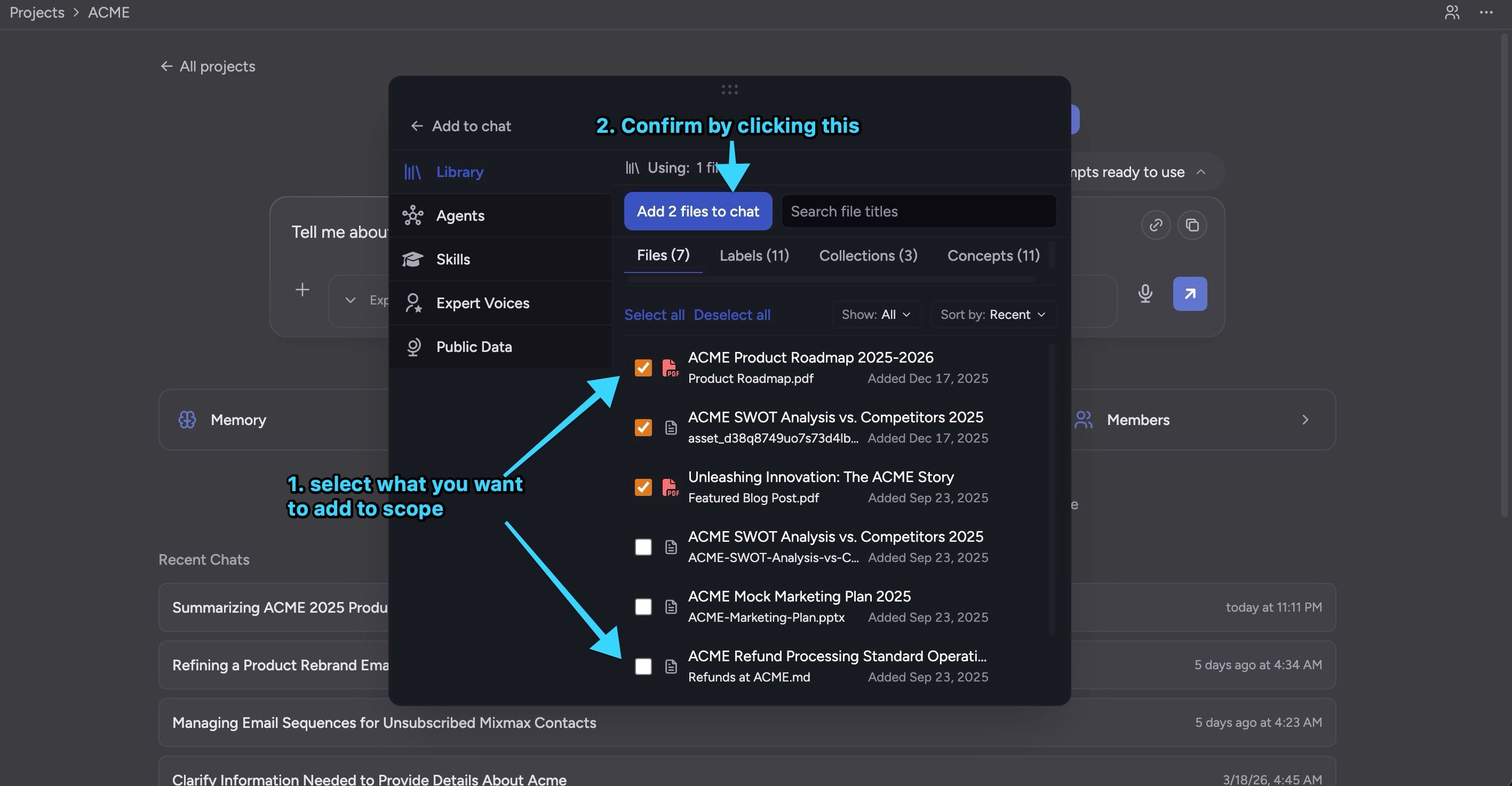
Task: Click the PDF icon for Featured Blog Post.pdf
Action: coord(670,487)
